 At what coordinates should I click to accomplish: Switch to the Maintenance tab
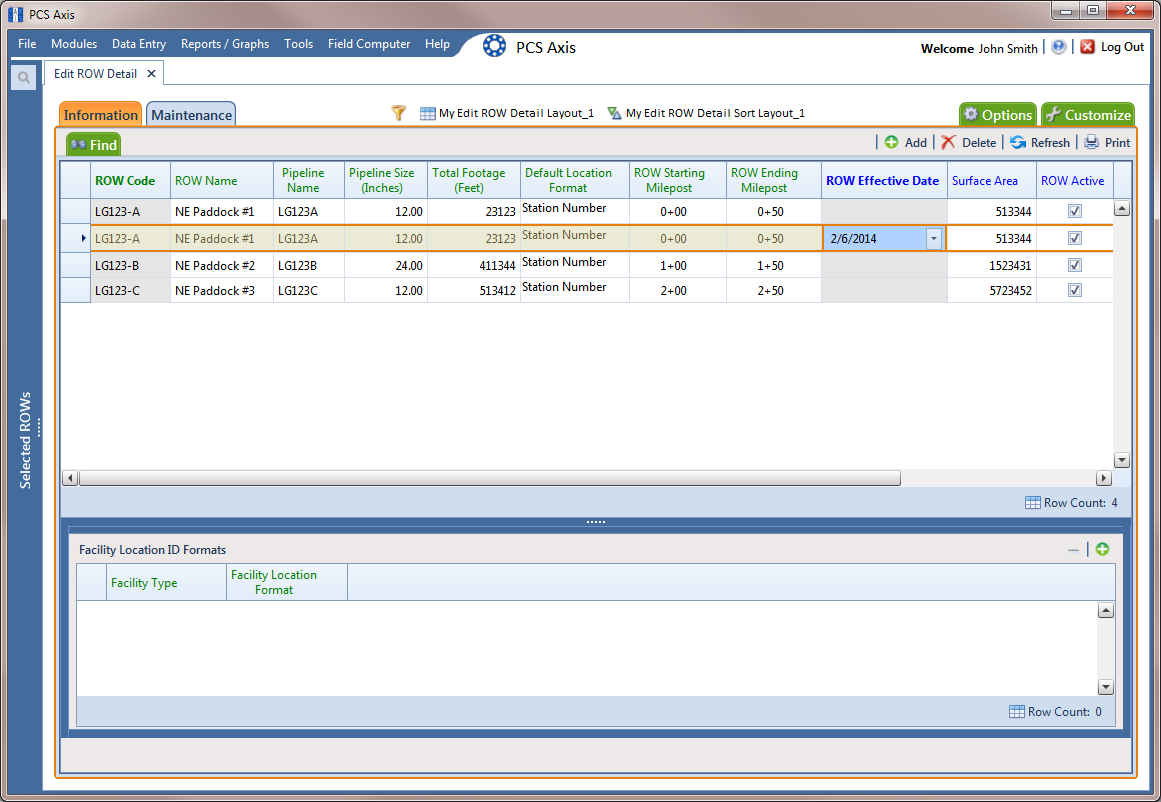coord(192,115)
